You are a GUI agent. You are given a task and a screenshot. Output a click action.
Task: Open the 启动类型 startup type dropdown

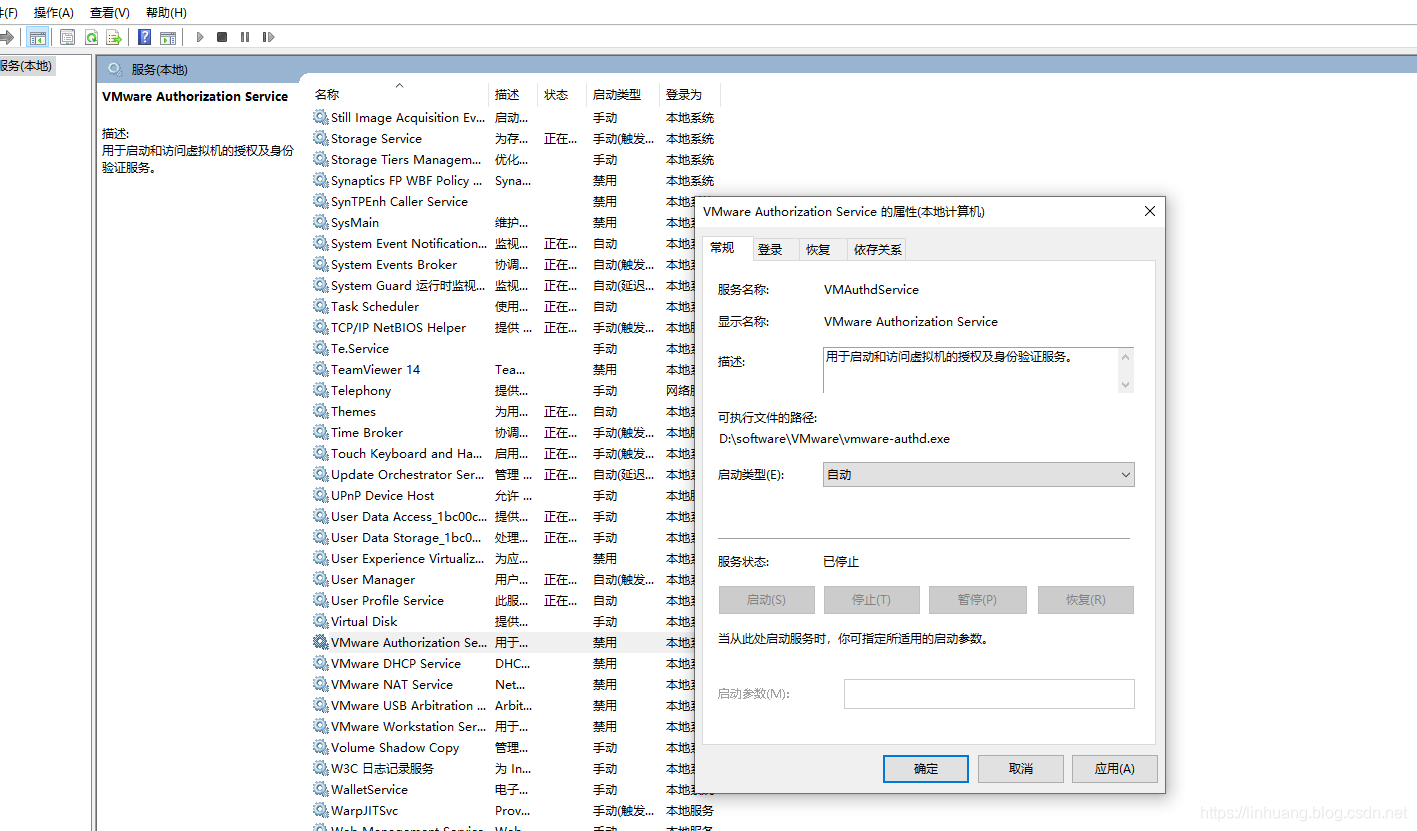978,475
